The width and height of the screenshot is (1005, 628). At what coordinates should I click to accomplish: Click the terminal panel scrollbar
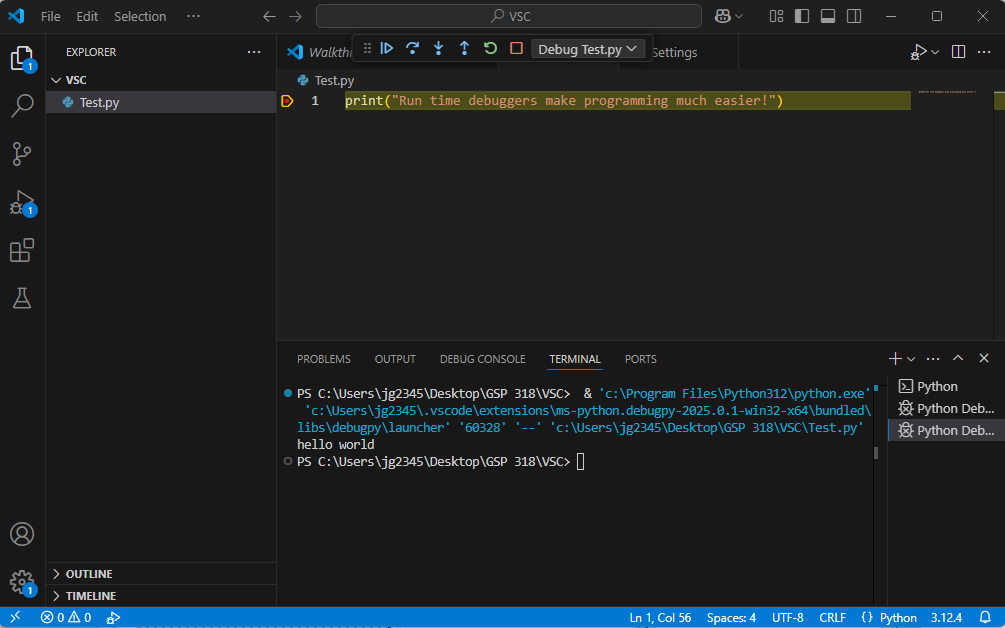876,452
